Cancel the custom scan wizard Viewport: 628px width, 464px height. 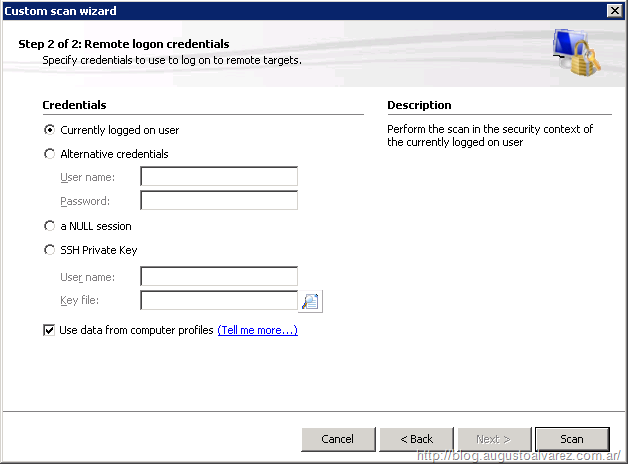pyautogui.click(x=338, y=439)
